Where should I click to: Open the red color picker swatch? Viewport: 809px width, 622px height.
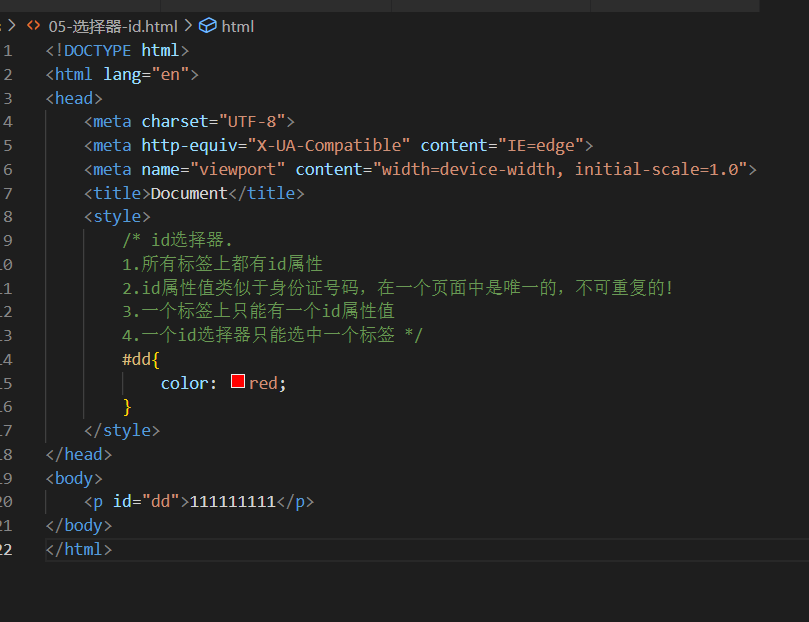click(238, 382)
